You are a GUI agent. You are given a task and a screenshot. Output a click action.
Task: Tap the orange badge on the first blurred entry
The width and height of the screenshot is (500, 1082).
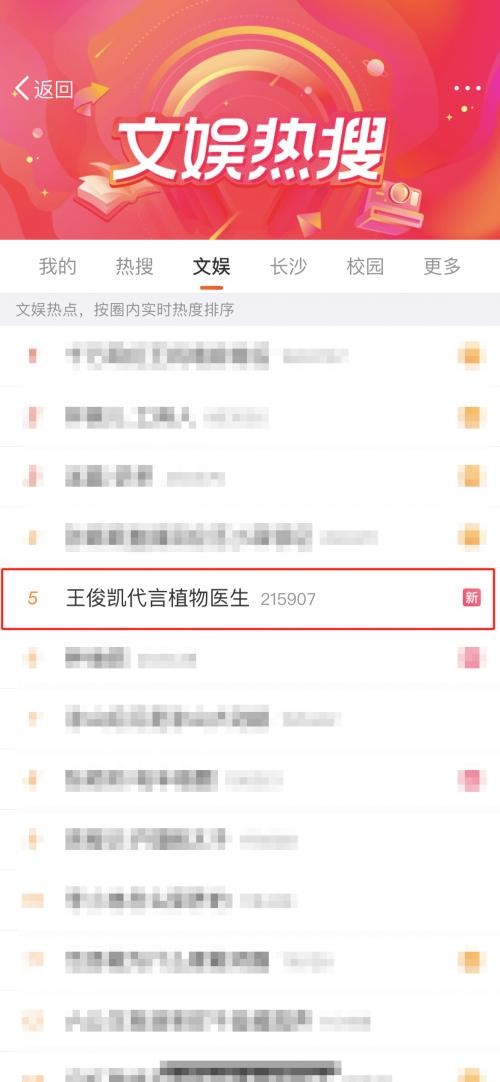click(472, 356)
